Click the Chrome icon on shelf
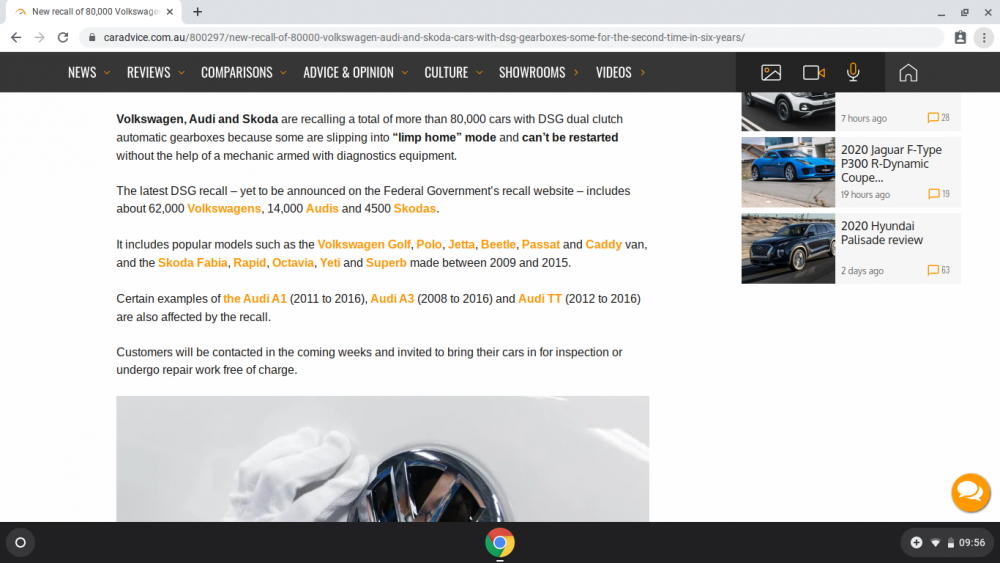The height and width of the screenshot is (563, 1000). [x=500, y=543]
